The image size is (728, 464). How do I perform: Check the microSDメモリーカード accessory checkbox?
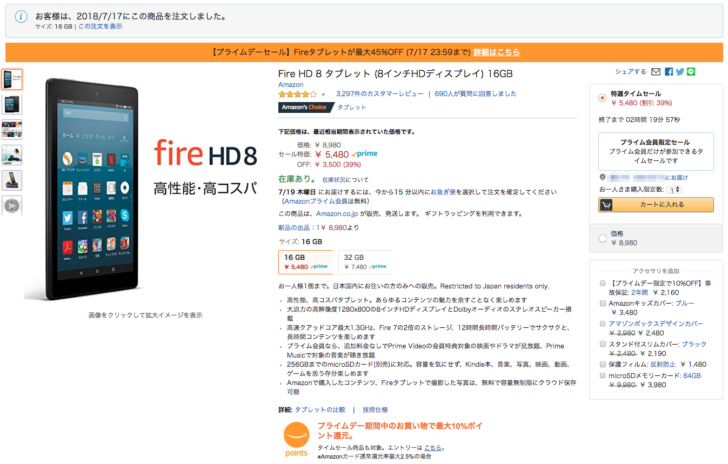pyautogui.click(x=602, y=375)
